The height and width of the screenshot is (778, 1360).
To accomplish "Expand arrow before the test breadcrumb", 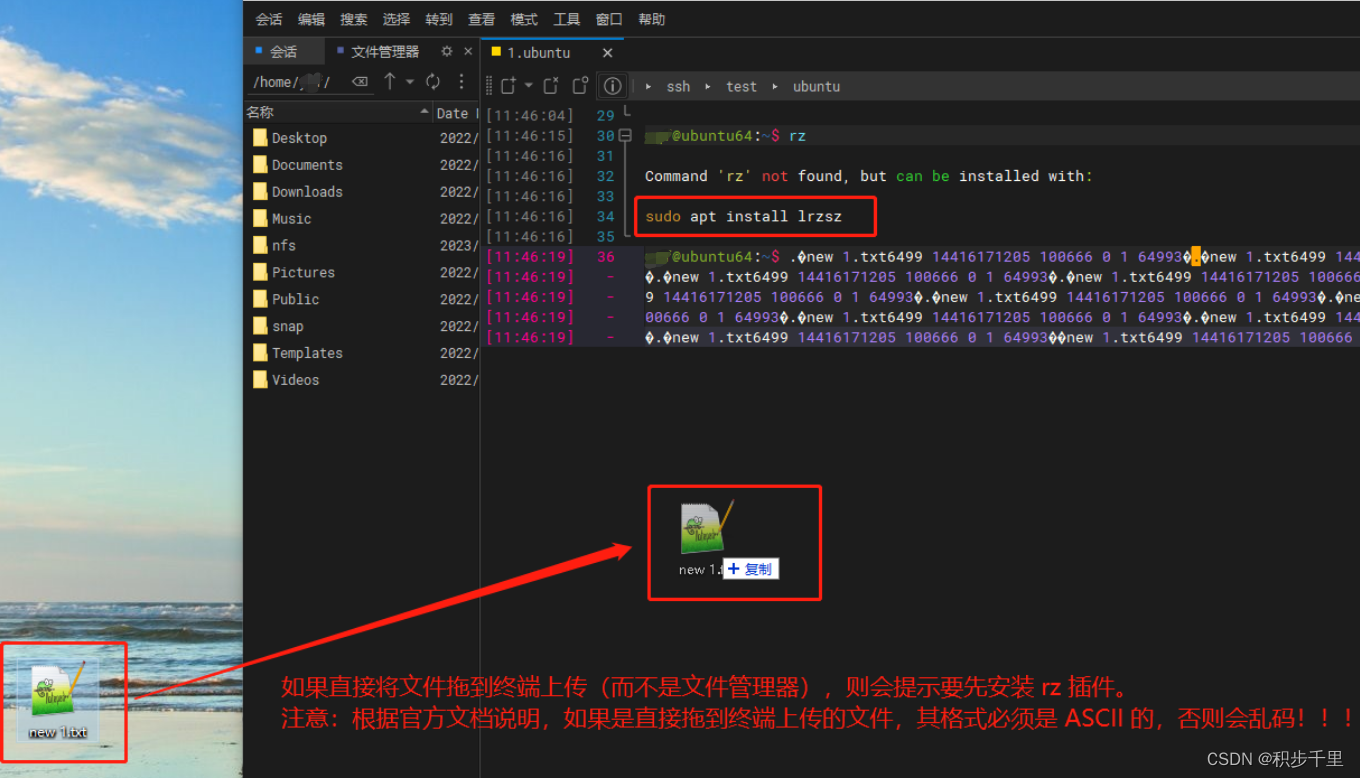I will tap(709, 87).
